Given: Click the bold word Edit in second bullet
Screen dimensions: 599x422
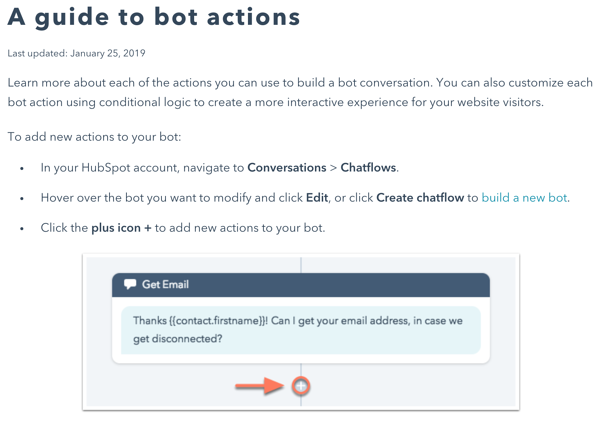Looking at the screenshot, I should (317, 197).
